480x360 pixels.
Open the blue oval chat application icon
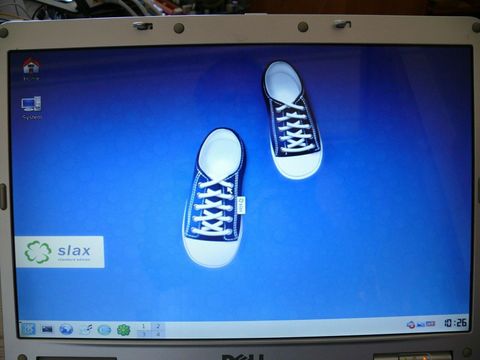pyautogui.click(x=104, y=330)
